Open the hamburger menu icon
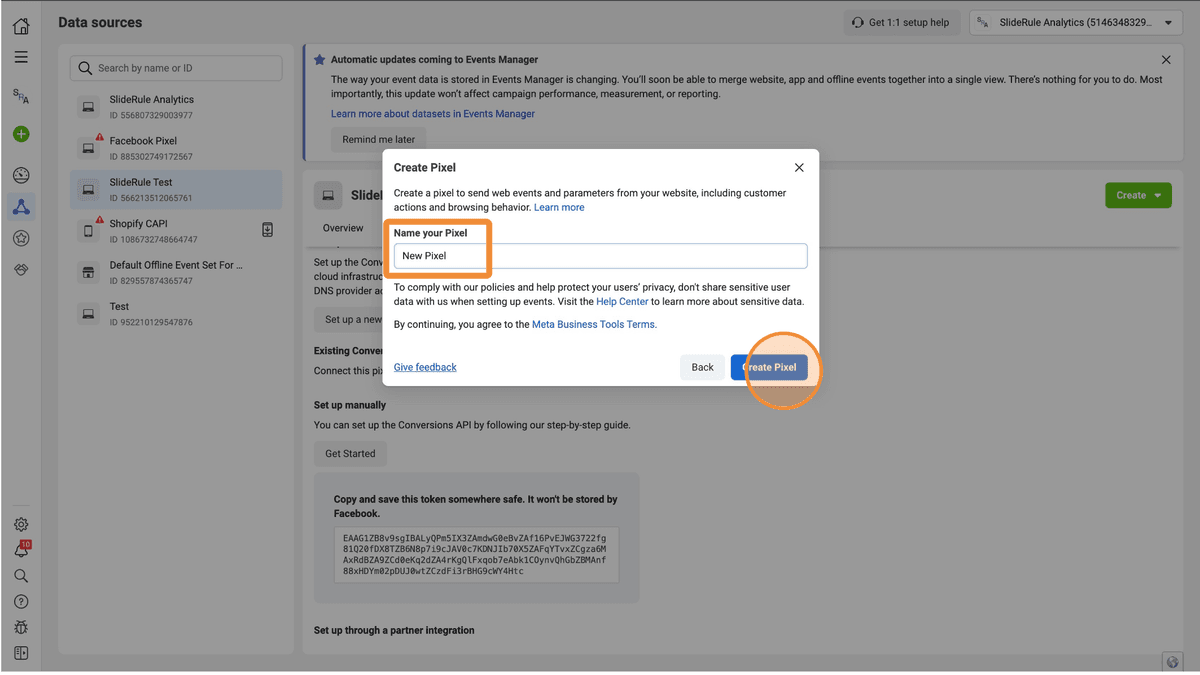 [x=21, y=58]
